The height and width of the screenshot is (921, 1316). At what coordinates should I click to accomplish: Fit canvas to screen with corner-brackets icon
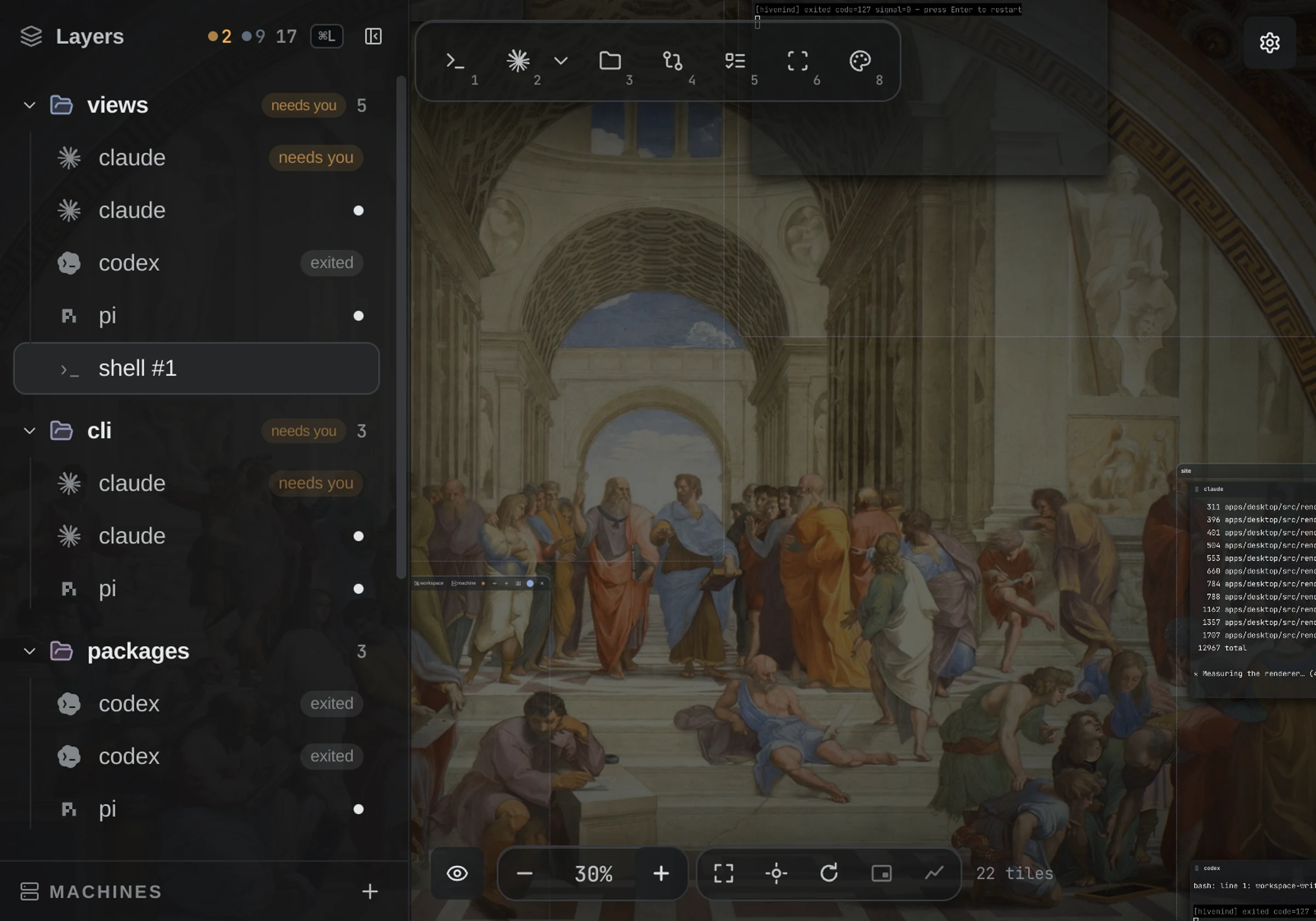[723, 873]
